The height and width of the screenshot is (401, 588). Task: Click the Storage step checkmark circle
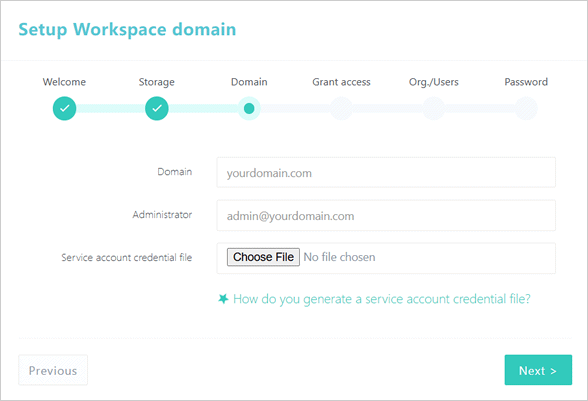(157, 108)
